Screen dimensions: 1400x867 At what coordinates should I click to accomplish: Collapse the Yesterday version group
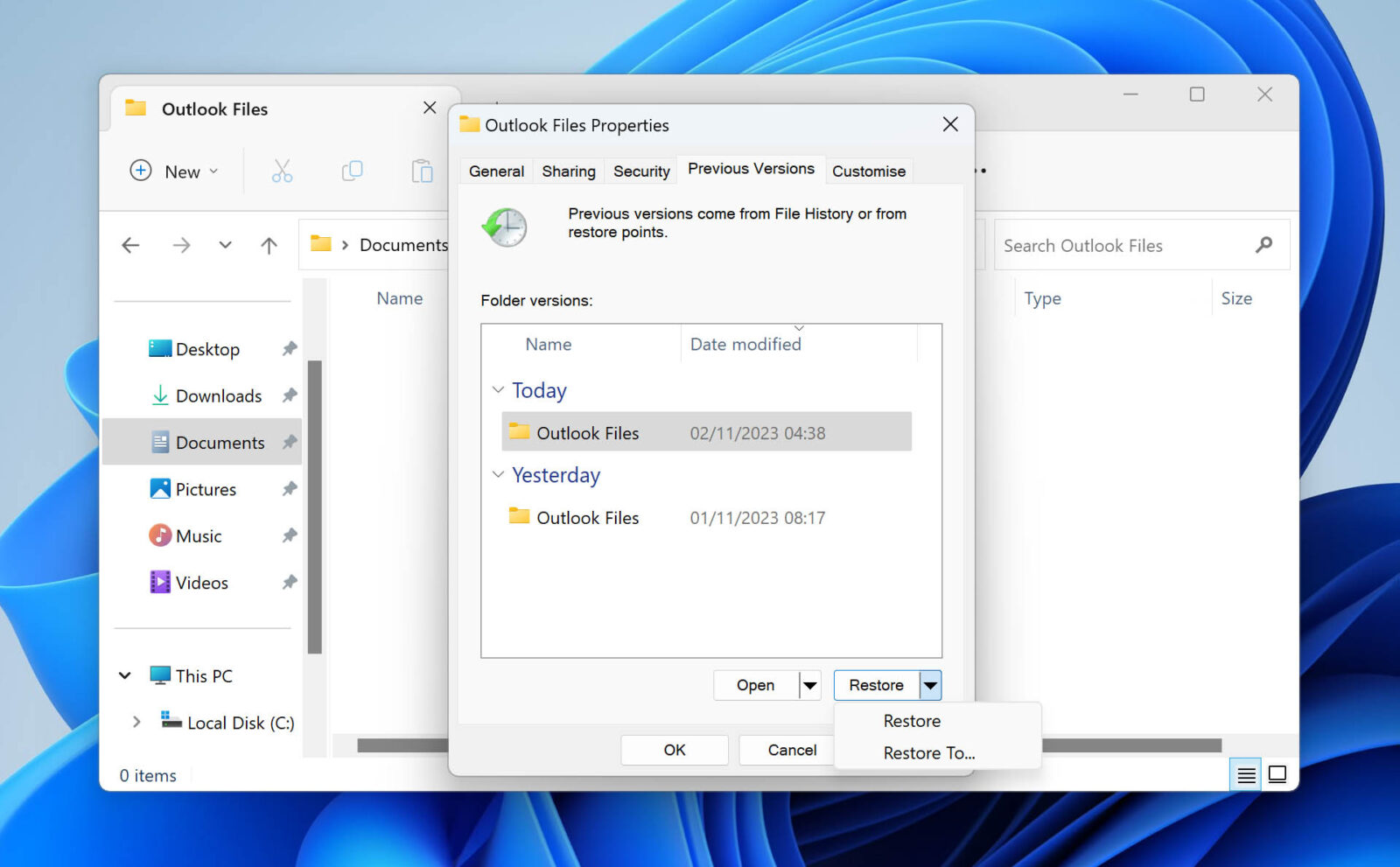pos(498,474)
